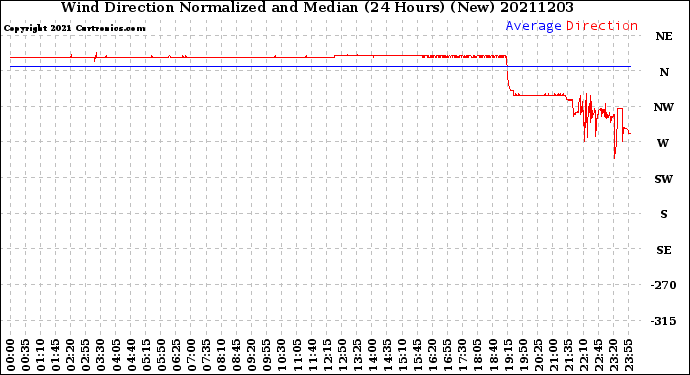Click the 06:25 time label
The image size is (690, 375).
pyautogui.click(x=176, y=355)
